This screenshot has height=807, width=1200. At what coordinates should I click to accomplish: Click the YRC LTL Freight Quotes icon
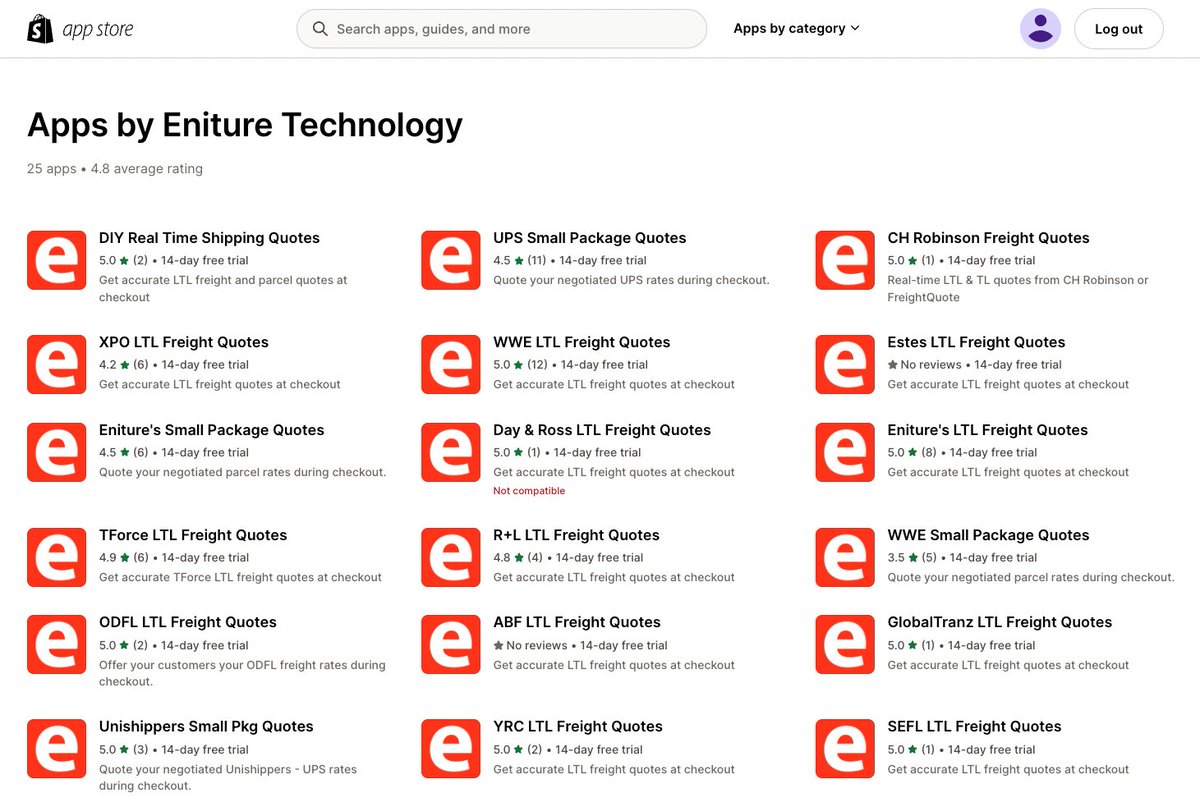[451, 749]
